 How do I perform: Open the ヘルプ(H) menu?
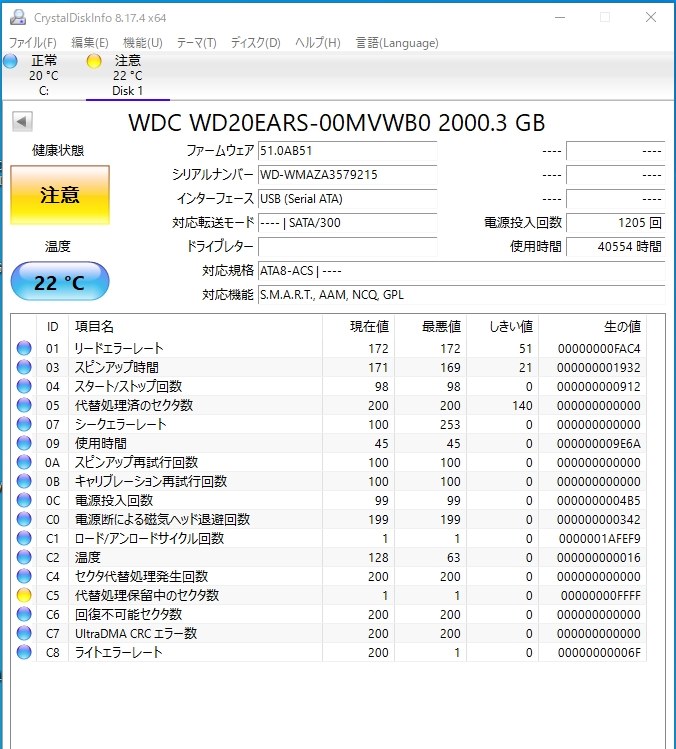click(x=317, y=43)
